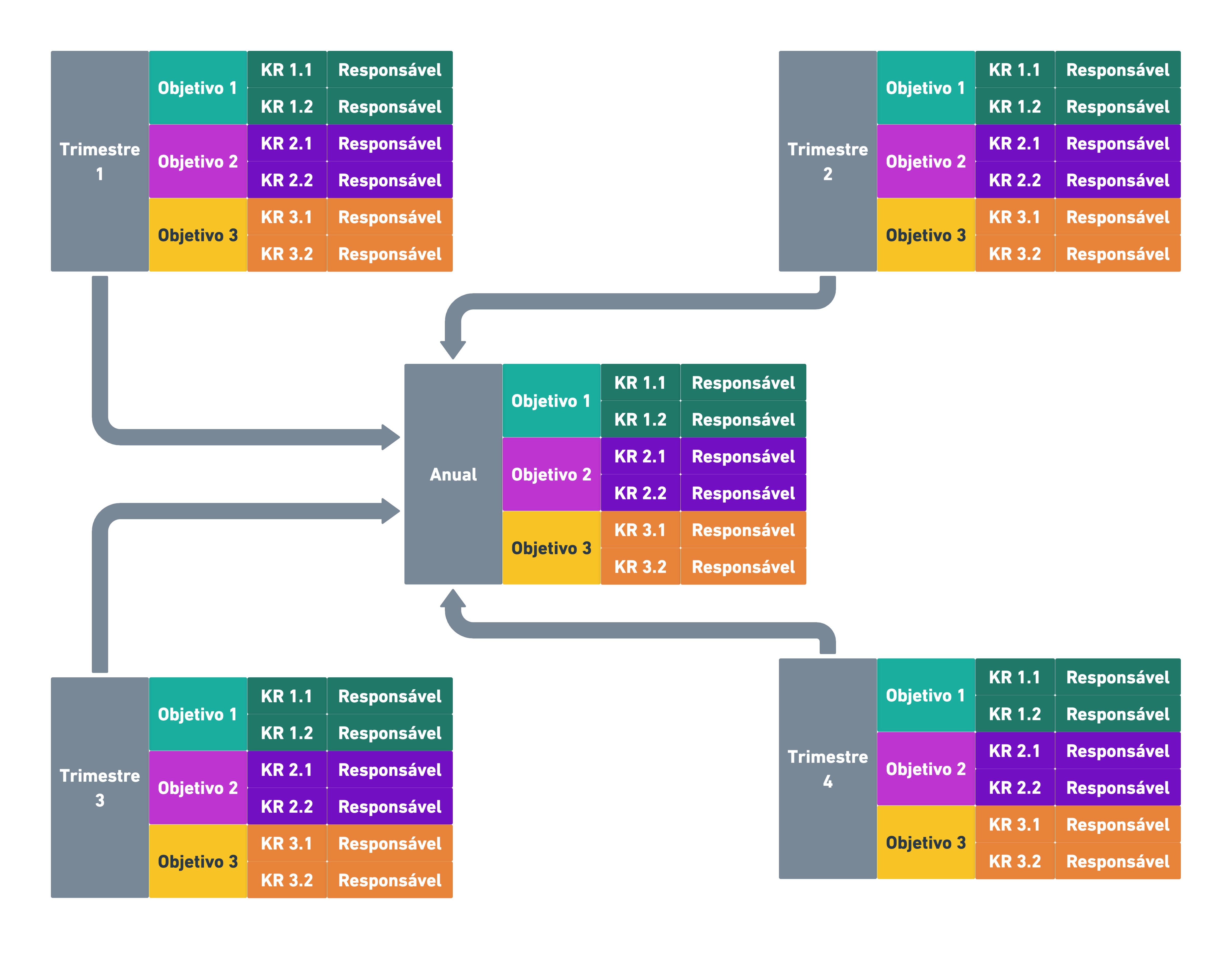Screen dimensions: 1232x975
Task: Click Objetivo 3 in the Anual table
Action: (x=552, y=547)
